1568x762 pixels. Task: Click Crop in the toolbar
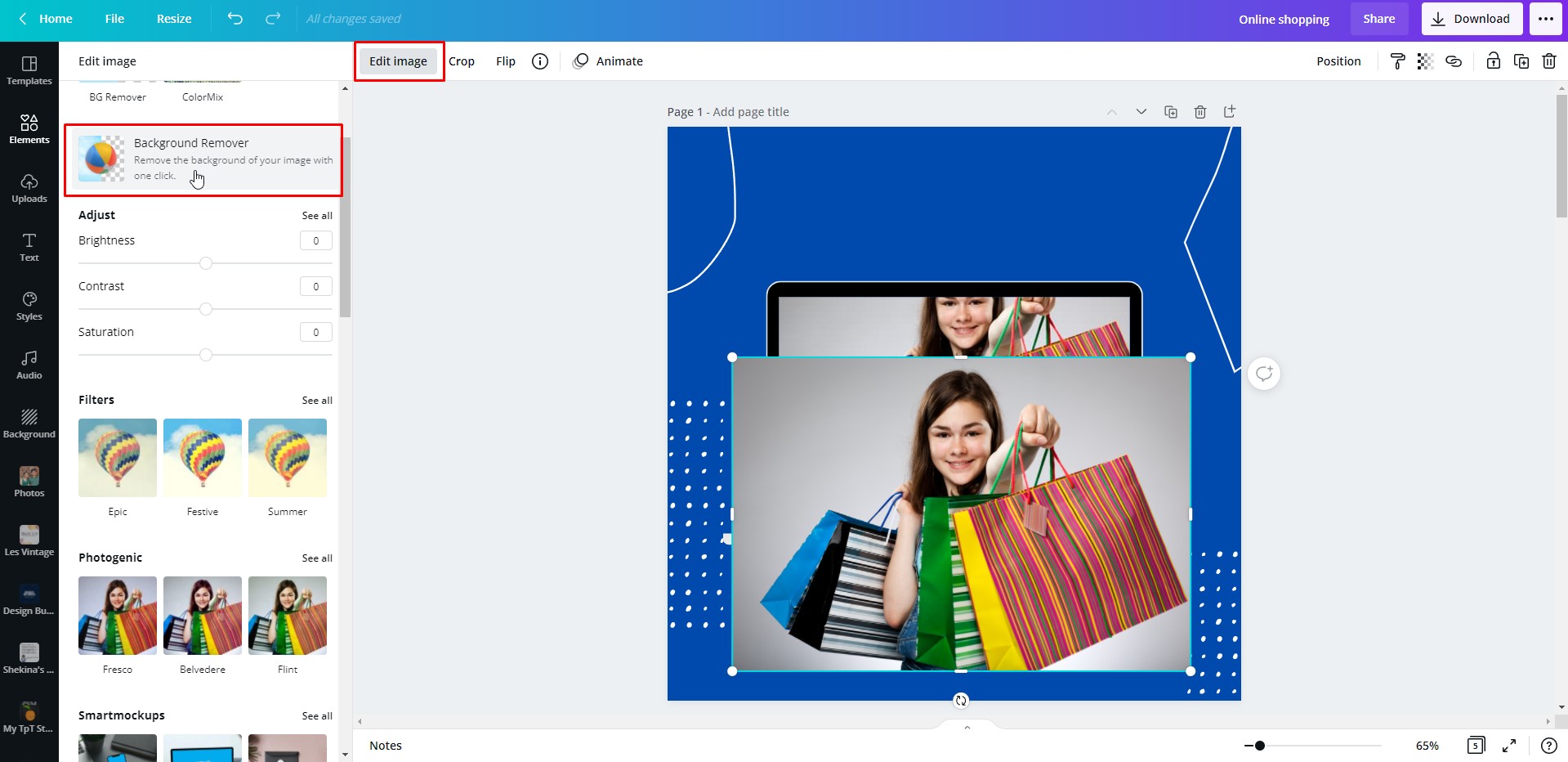click(x=462, y=61)
